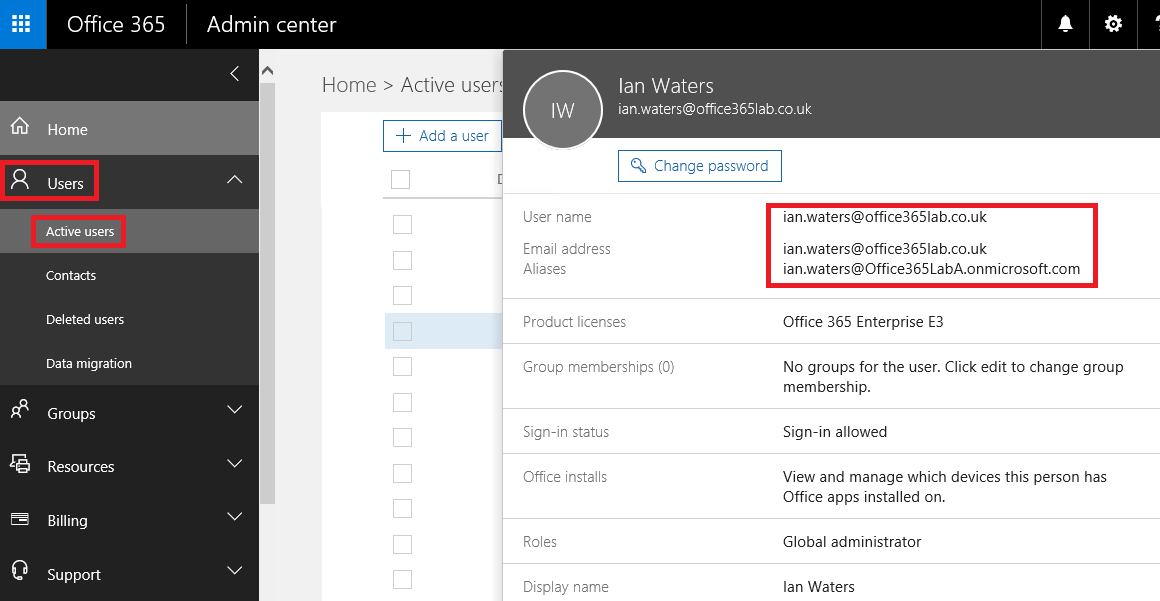1160x601 pixels.
Task: Open Deleted users in sidebar
Action: [85, 320]
